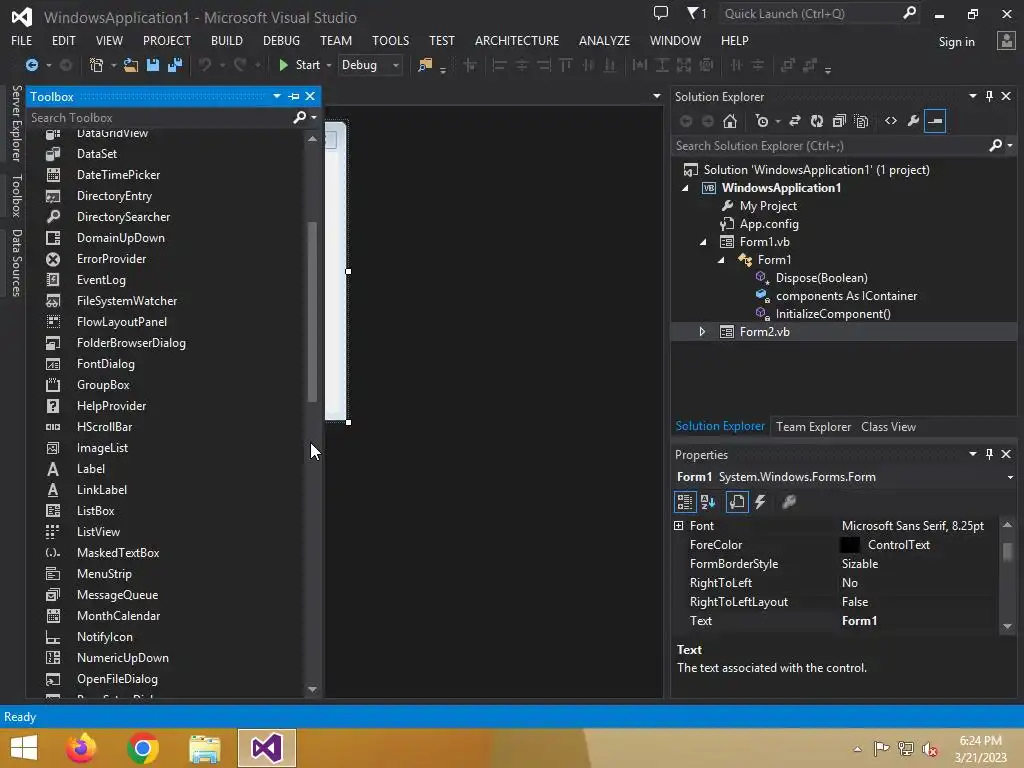Toggle Categorized view in Properties
This screenshot has height=768, width=1024.
684,502
